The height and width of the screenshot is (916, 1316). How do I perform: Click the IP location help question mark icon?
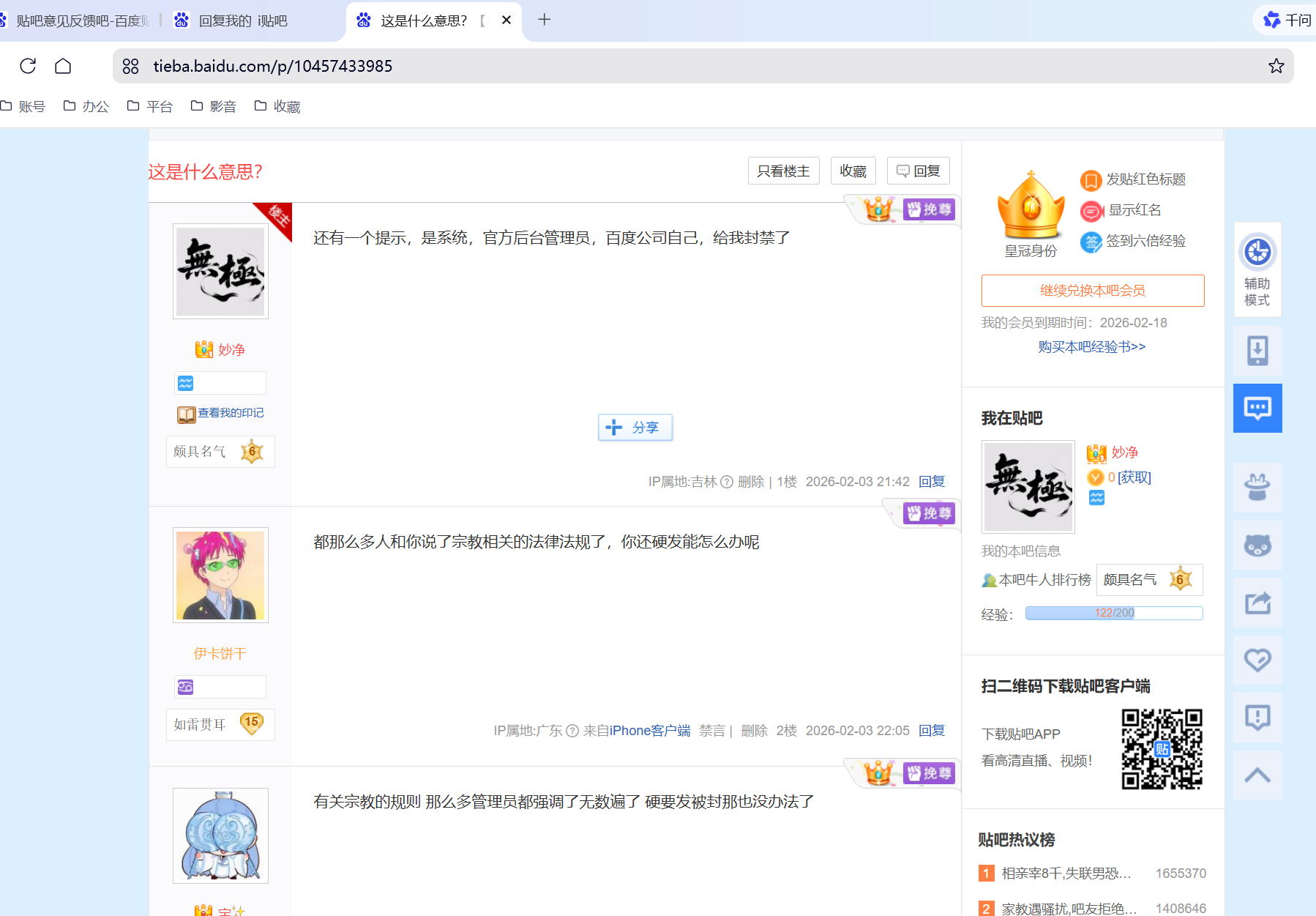[726, 482]
